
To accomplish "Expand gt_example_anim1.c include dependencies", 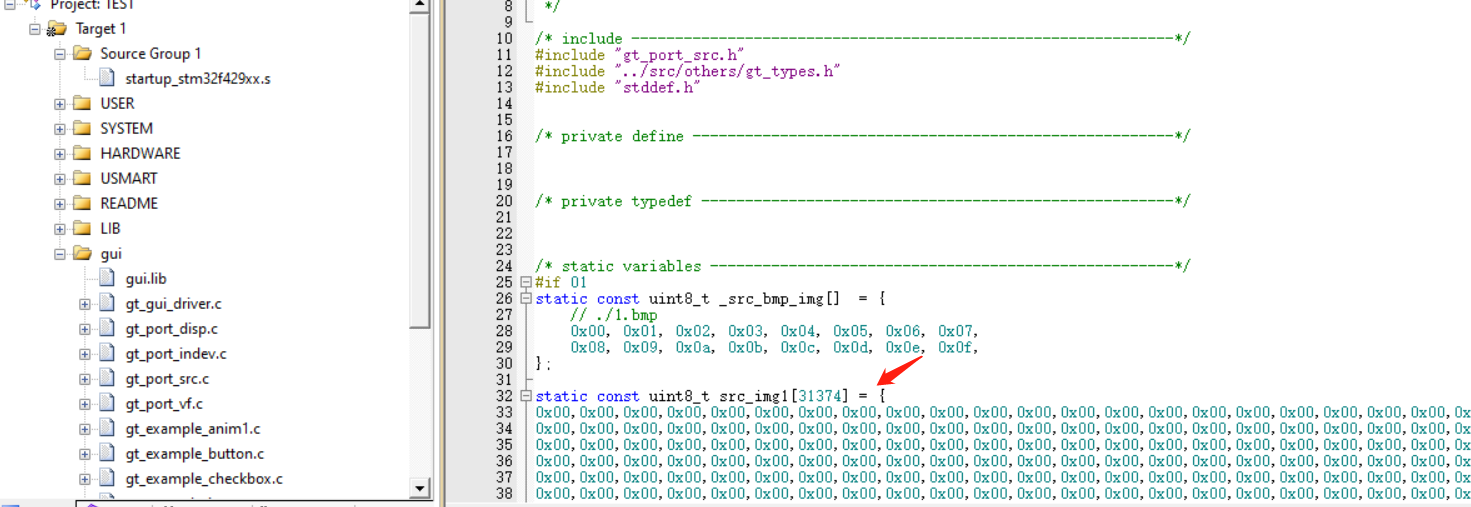I will pos(85,429).
